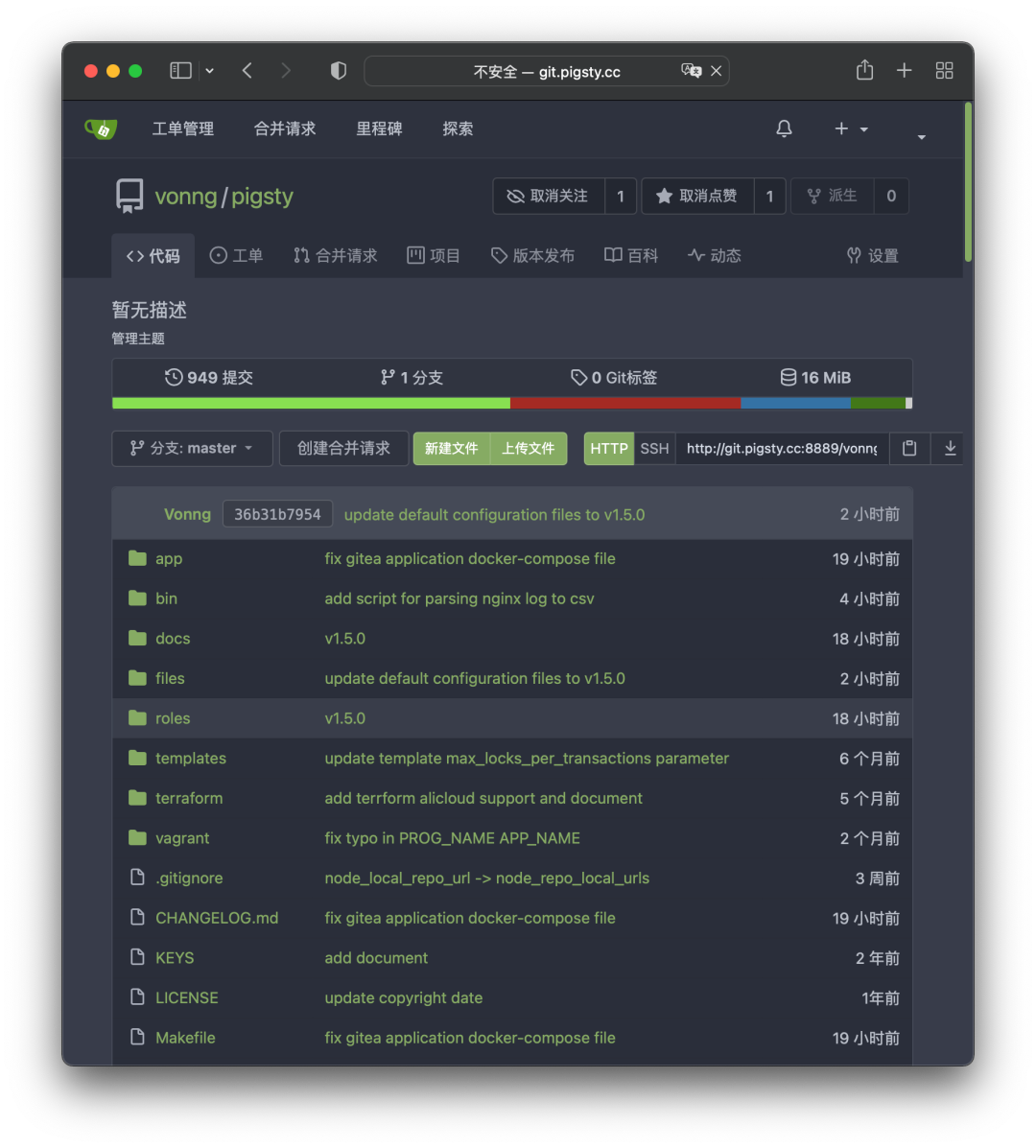1036x1148 pixels.
Task: Toggle unstar with 取消点赞 button
Action: (x=697, y=196)
